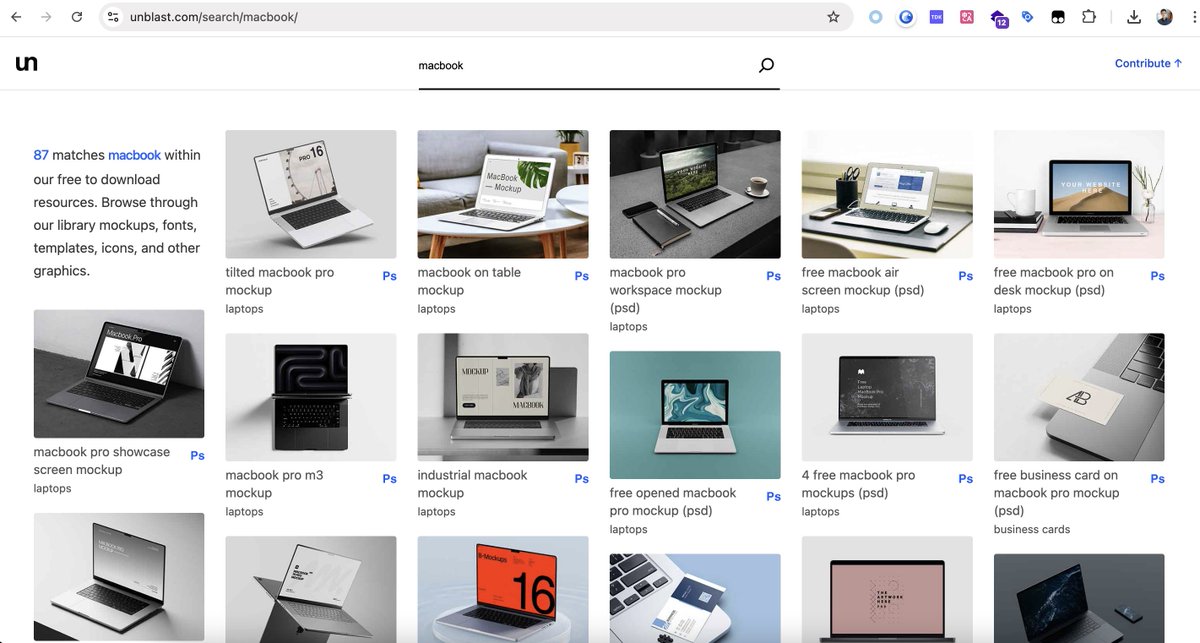Viewport: 1200px width, 643px height.
Task: Open the macbook on round table thumbnail
Action: coord(503,194)
